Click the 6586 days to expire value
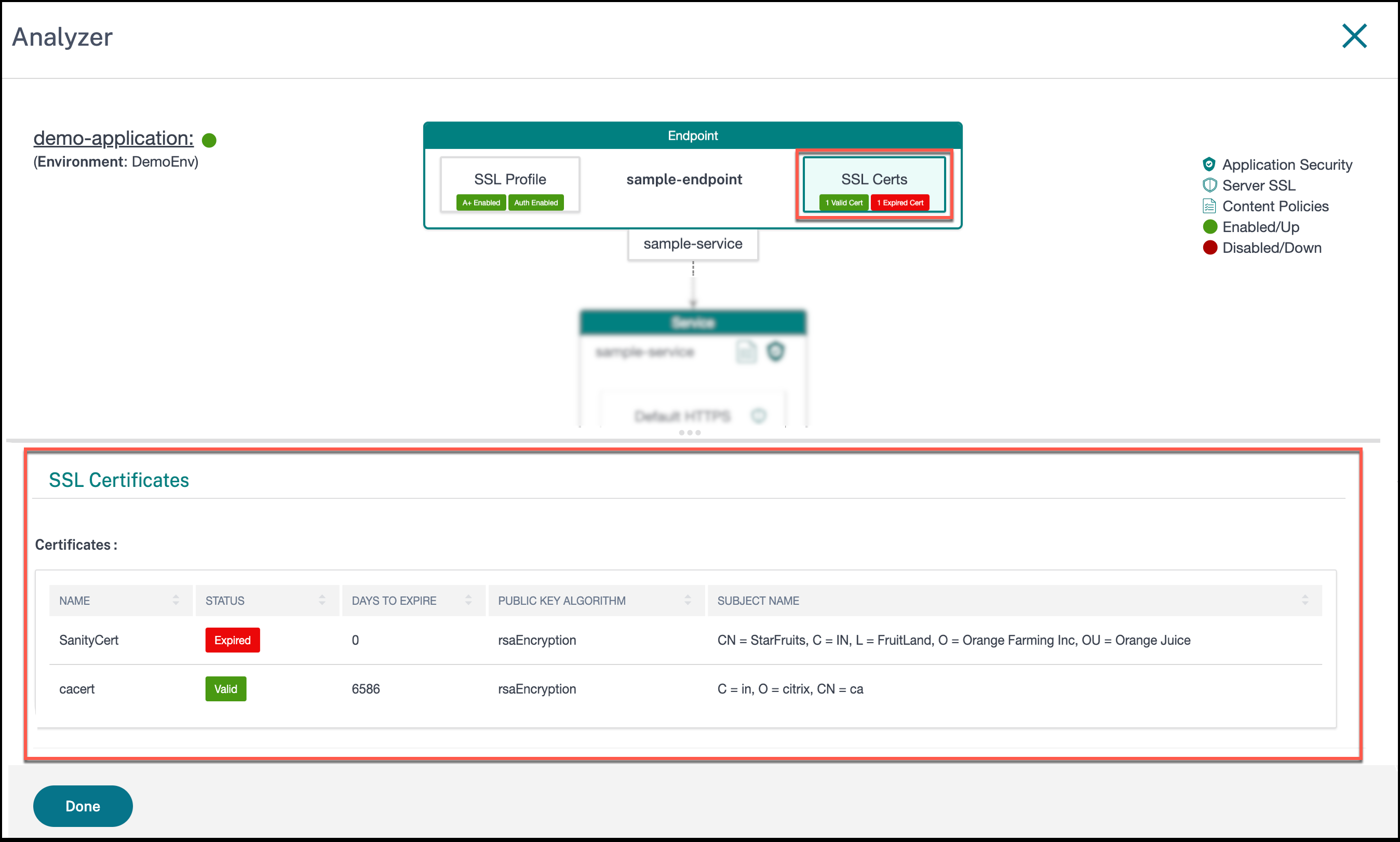This screenshot has height=842, width=1400. pos(366,689)
